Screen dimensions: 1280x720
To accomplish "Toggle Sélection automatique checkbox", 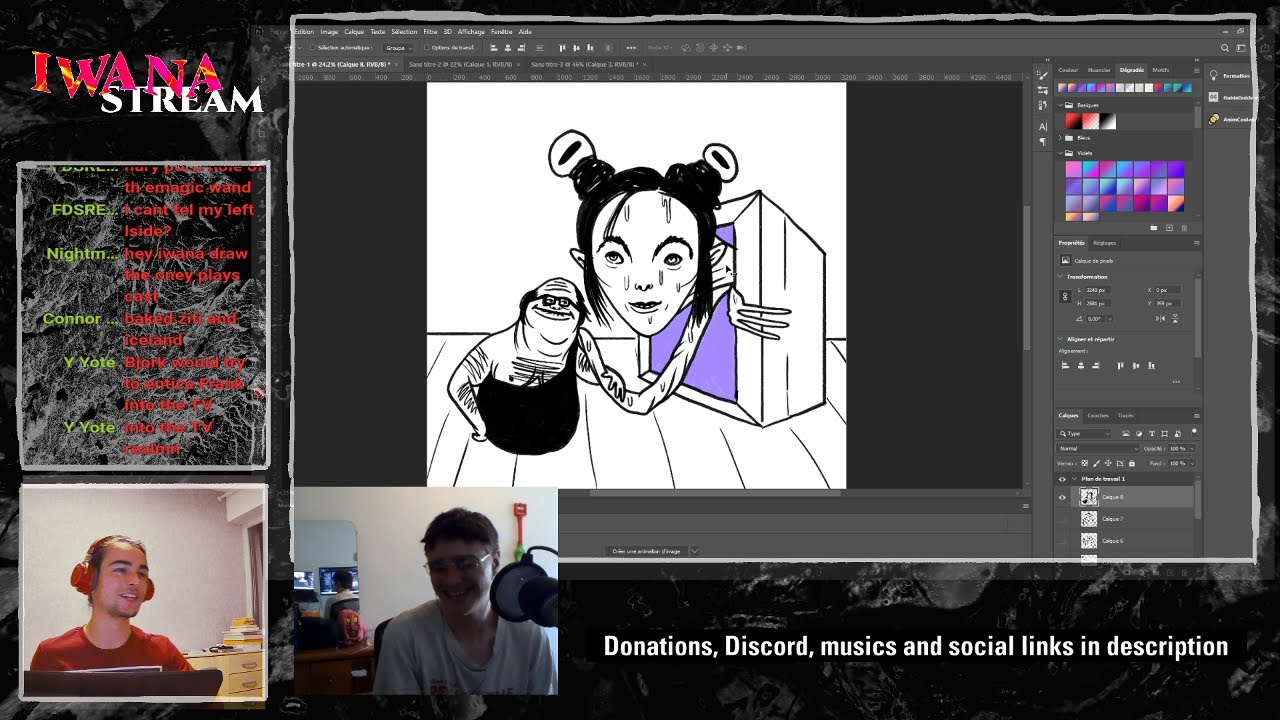I will (312, 47).
